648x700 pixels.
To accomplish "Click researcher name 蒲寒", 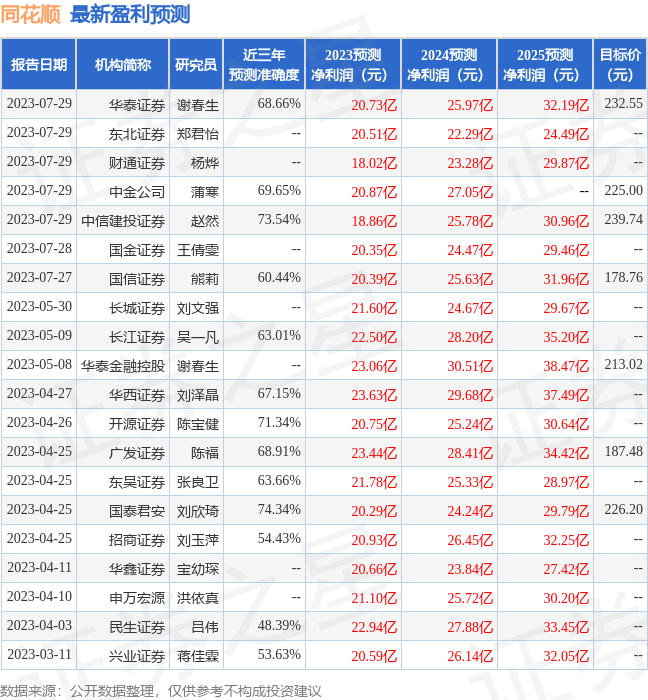I will click(205, 192).
